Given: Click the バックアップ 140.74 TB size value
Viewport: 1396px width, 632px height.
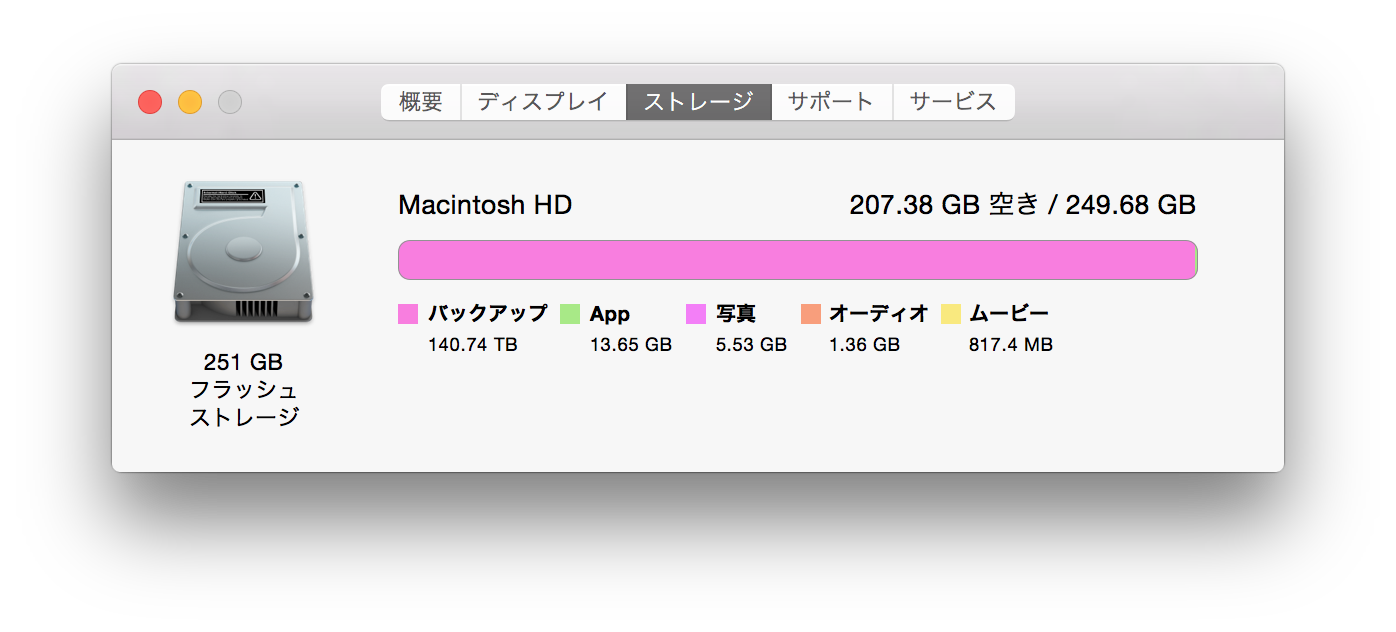Looking at the screenshot, I should (x=473, y=345).
